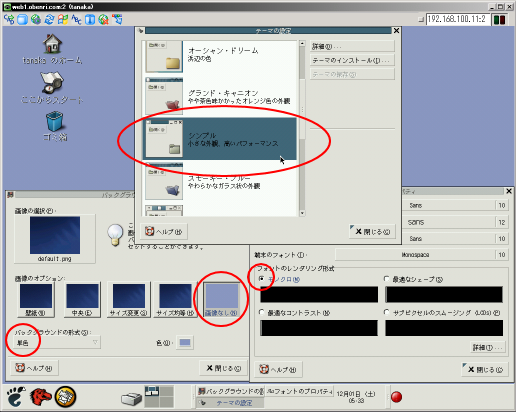
Task: Click the theme settings window title-bar menu icon
Action: click(140, 31)
